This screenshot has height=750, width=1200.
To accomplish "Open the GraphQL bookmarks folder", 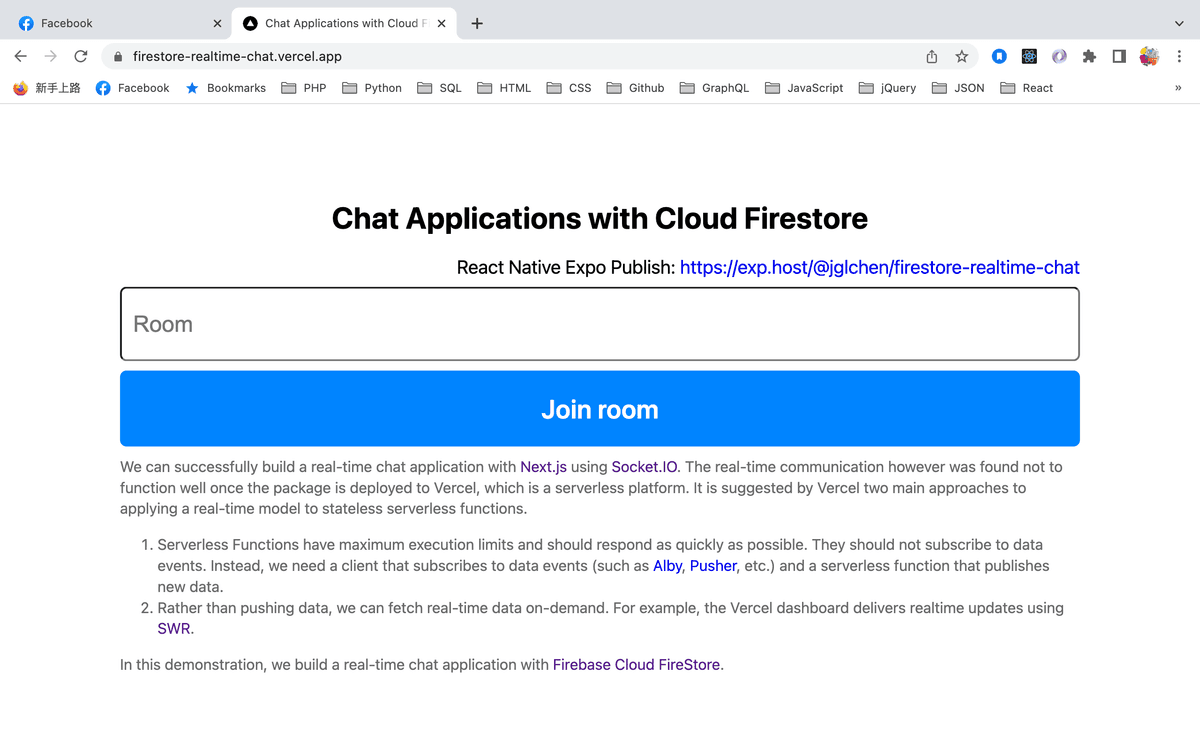I will pyautogui.click(x=715, y=88).
